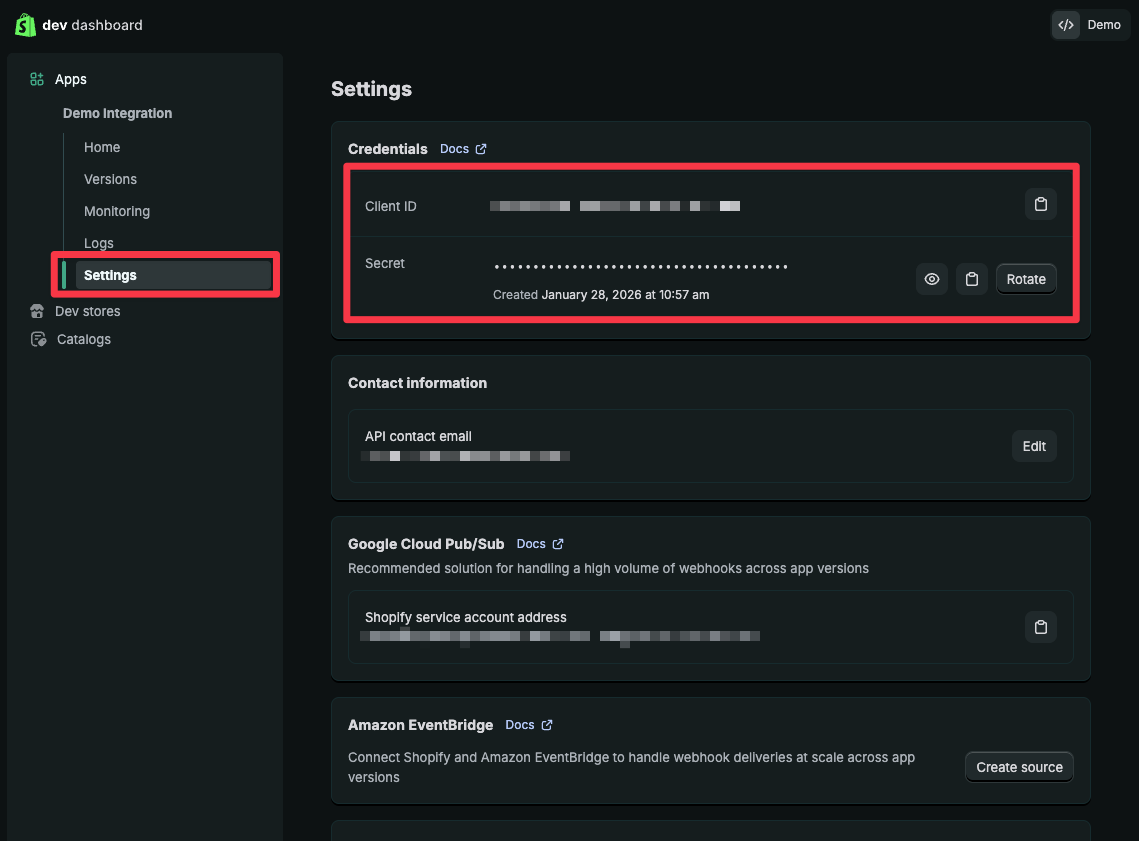Go to Catalogs

(84, 339)
